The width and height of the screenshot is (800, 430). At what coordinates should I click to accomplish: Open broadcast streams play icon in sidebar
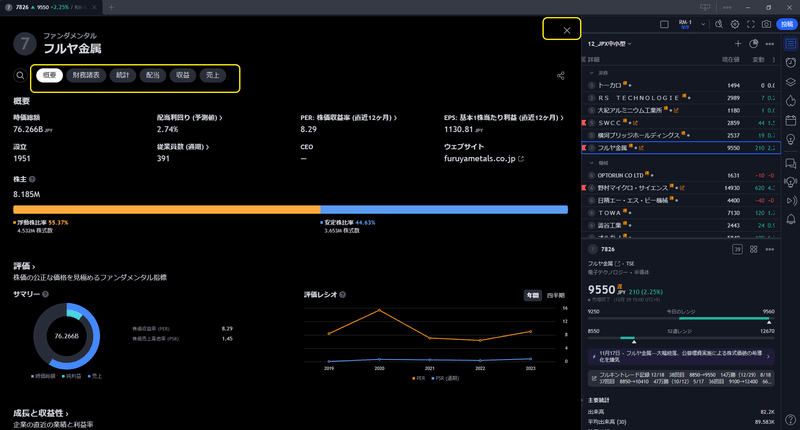click(x=790, y=200)
